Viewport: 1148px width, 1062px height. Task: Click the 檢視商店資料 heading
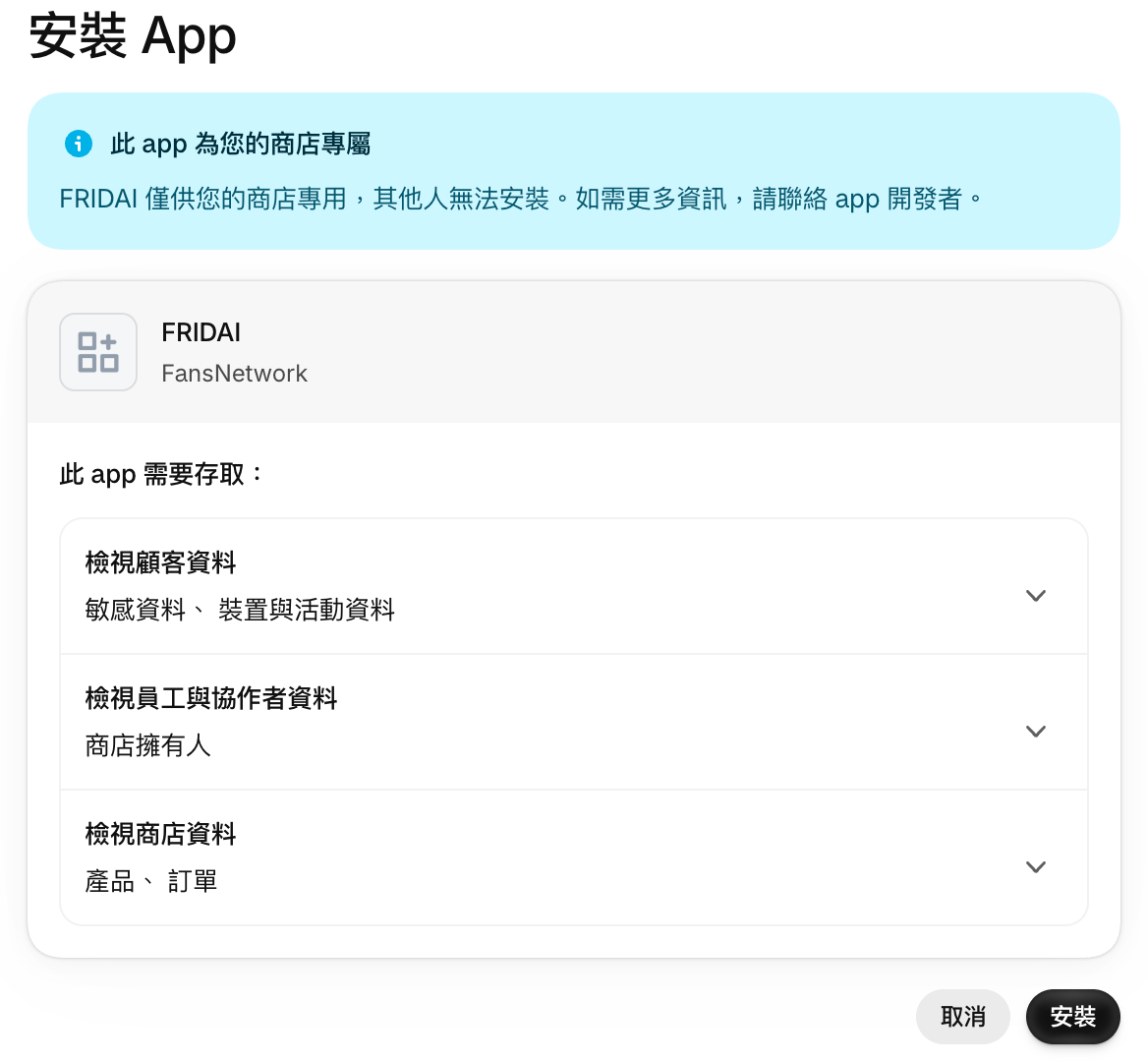coord(160,833)
